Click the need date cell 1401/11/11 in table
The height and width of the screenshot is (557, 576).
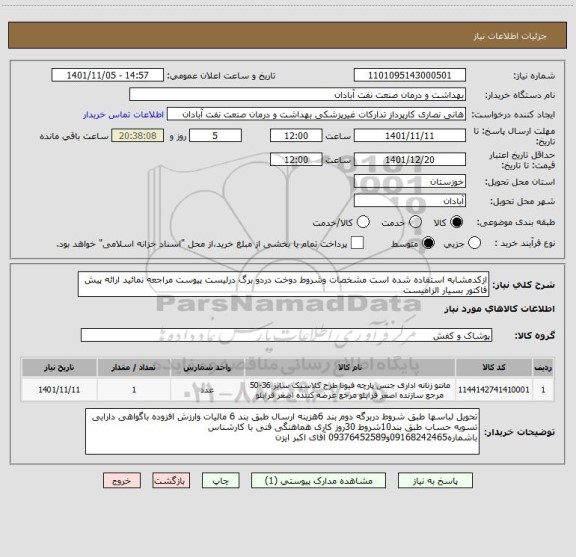tap(59, 389)
